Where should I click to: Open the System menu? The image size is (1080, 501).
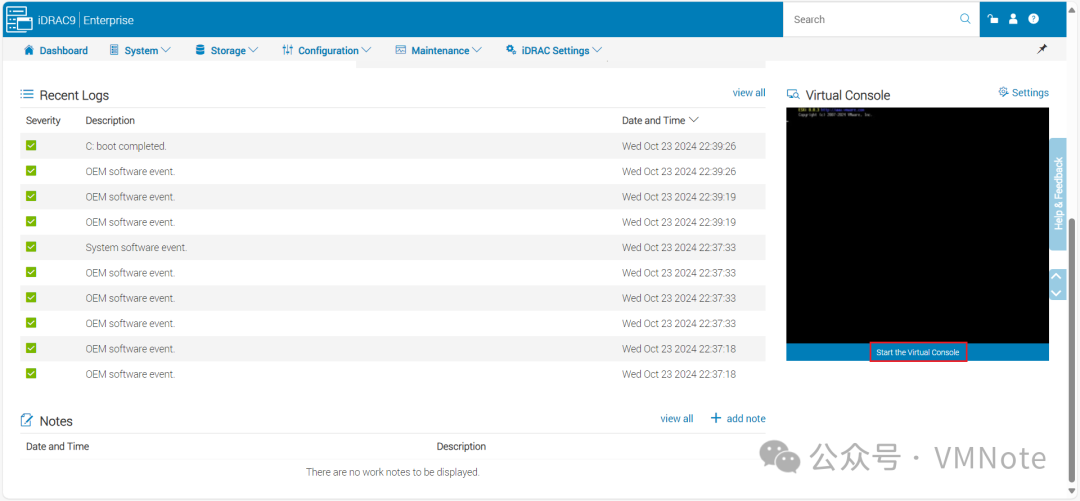click(x=141, y=50)
